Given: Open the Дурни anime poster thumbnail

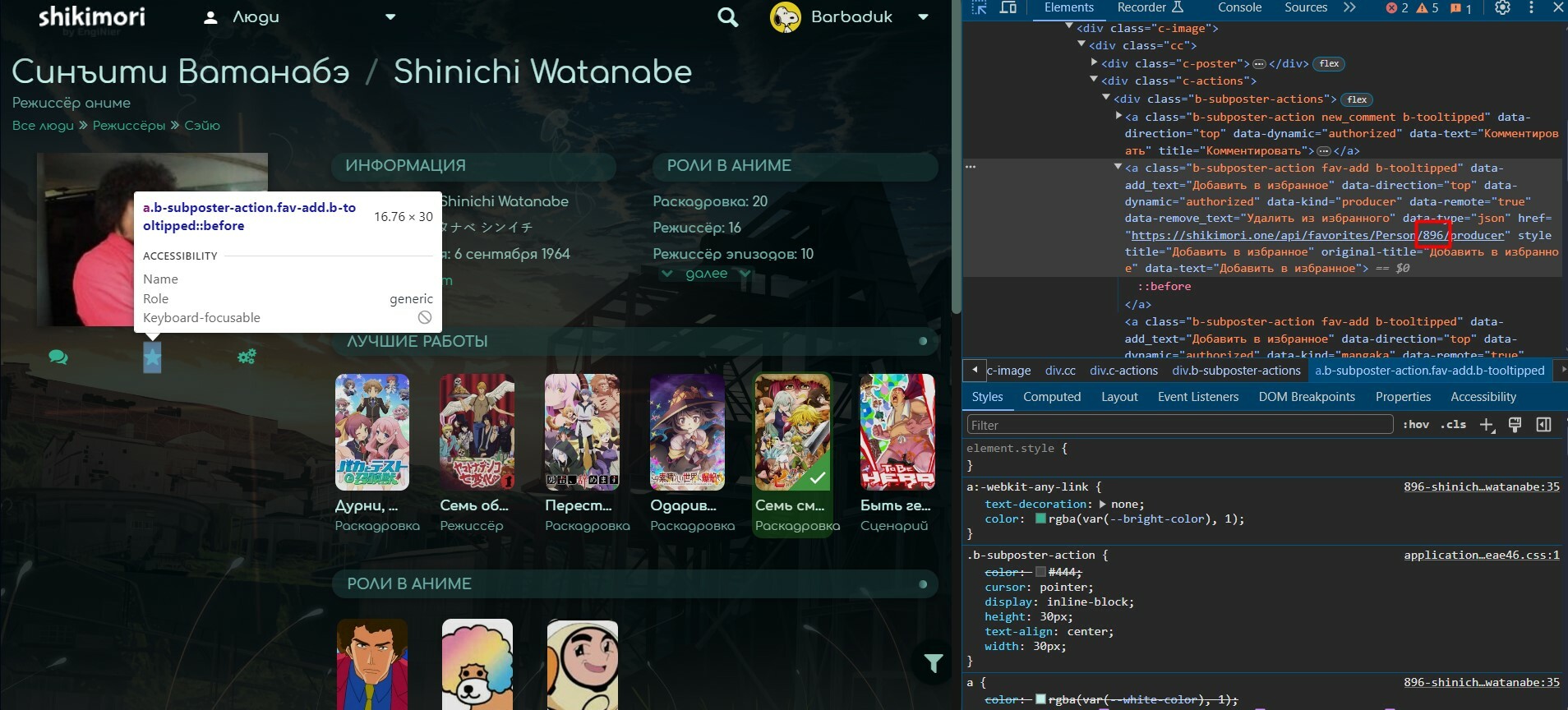Looking at the screenshot, I should [372, 432].
